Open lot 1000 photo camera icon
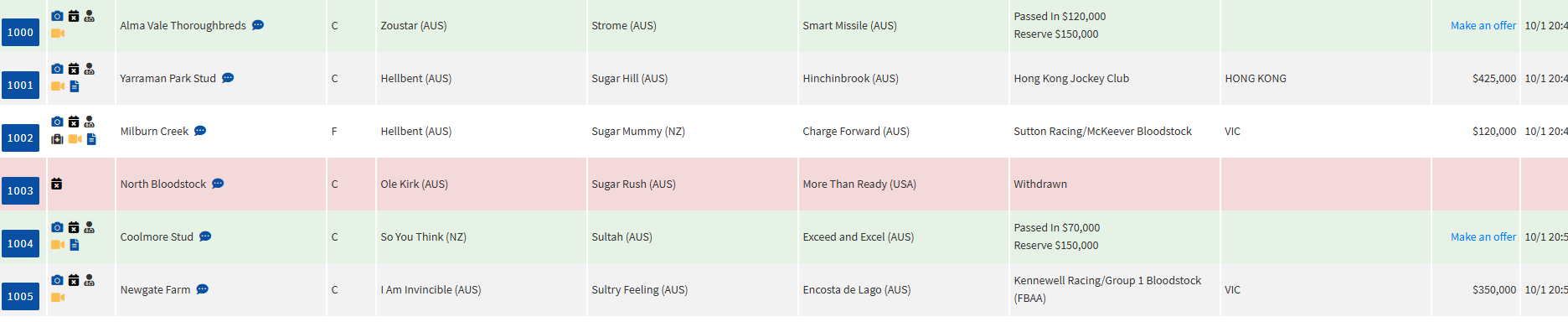The image size is (1568, 322). [x=57, y=16]
